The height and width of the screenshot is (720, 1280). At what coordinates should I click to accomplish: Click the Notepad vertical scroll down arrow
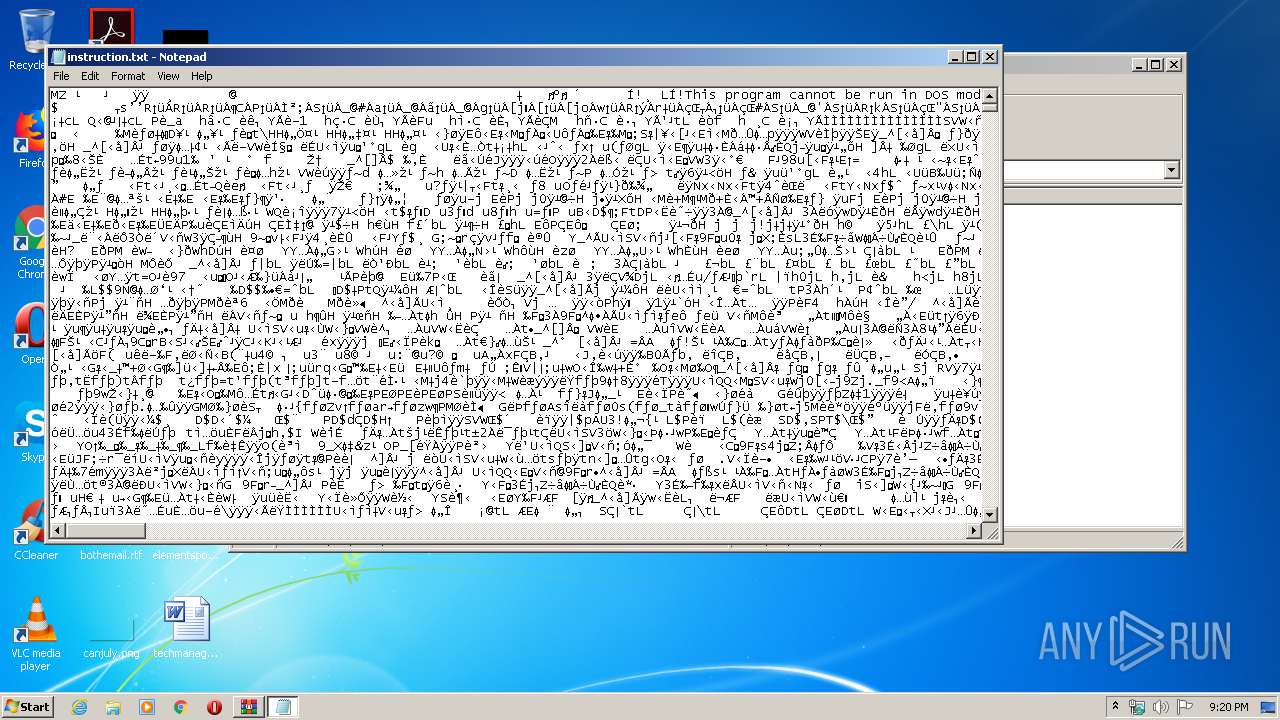click(990, 514)
